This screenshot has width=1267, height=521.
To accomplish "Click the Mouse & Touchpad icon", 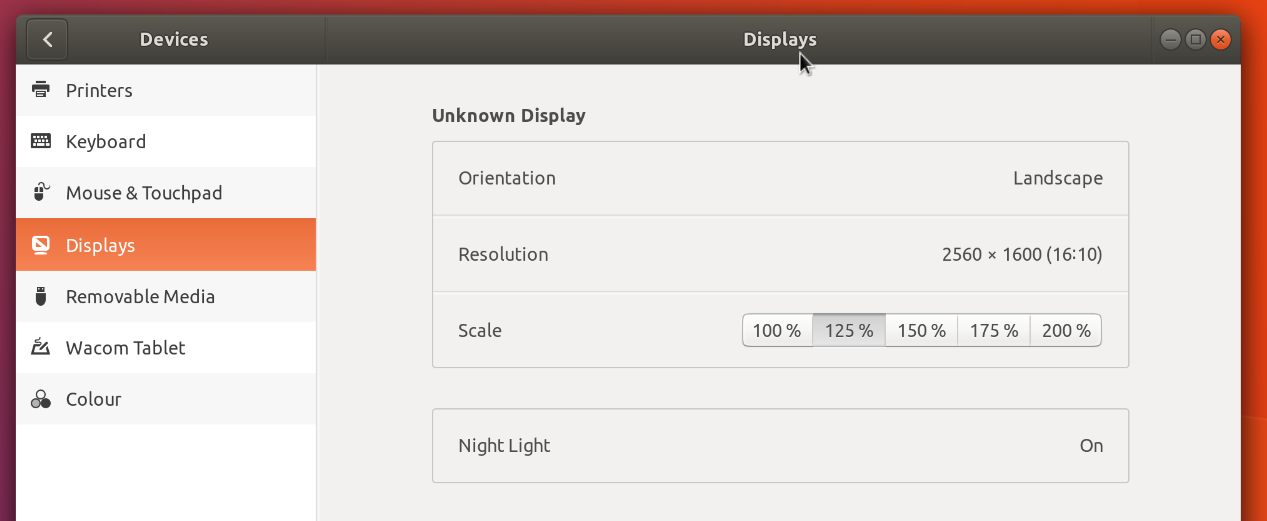I will 41,192.
